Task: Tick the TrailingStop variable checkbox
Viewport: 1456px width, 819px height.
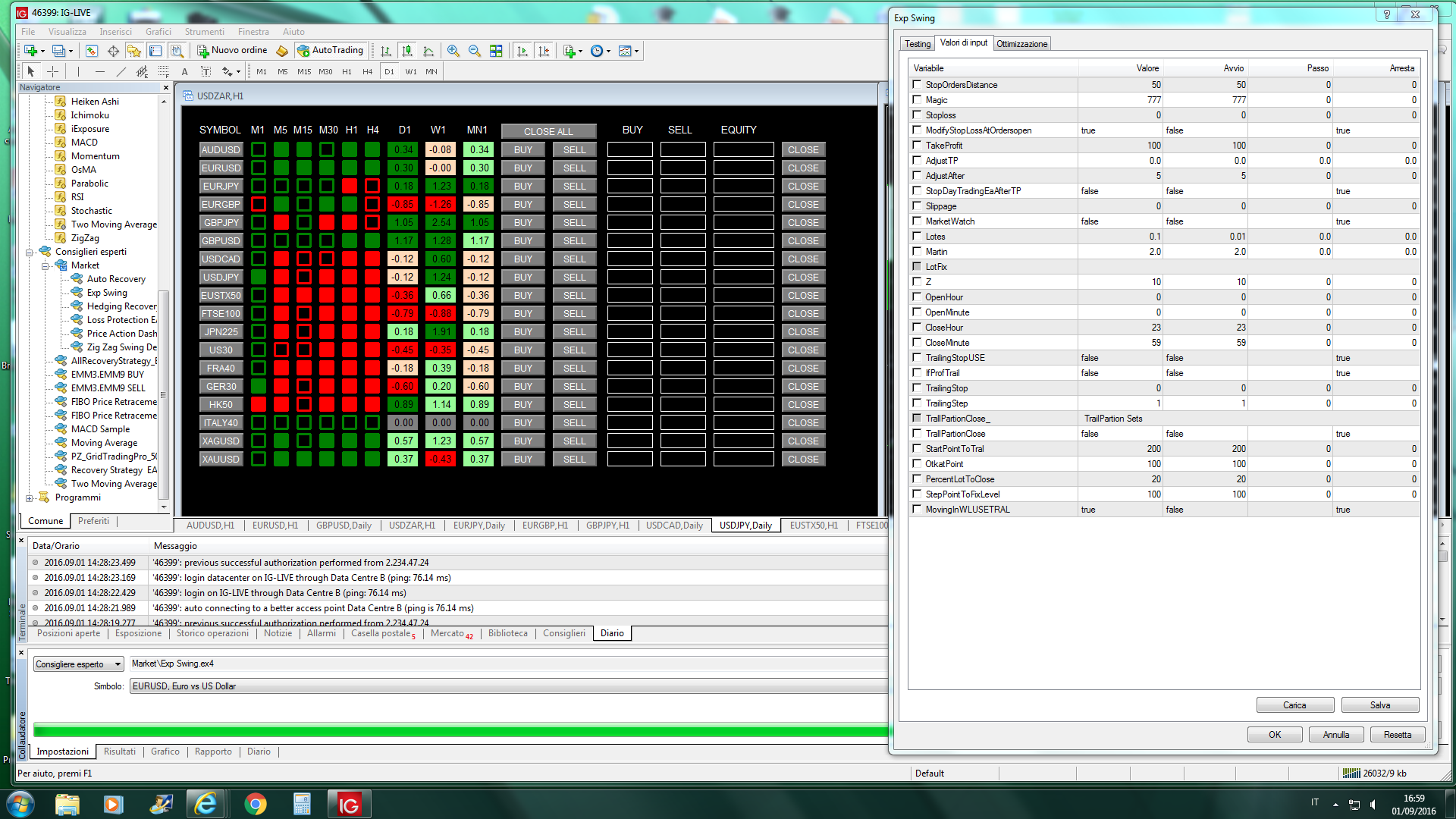Action: coord(917,388)
